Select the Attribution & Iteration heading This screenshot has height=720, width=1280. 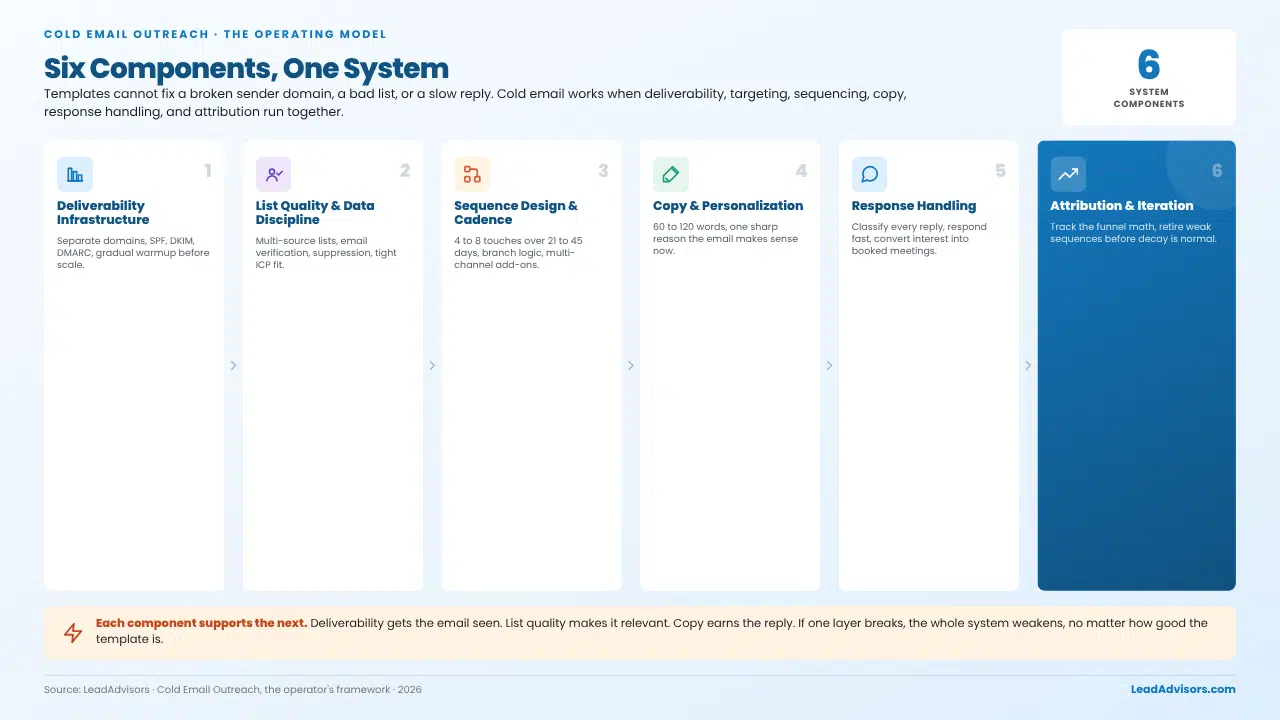(x=1122, y=206)
